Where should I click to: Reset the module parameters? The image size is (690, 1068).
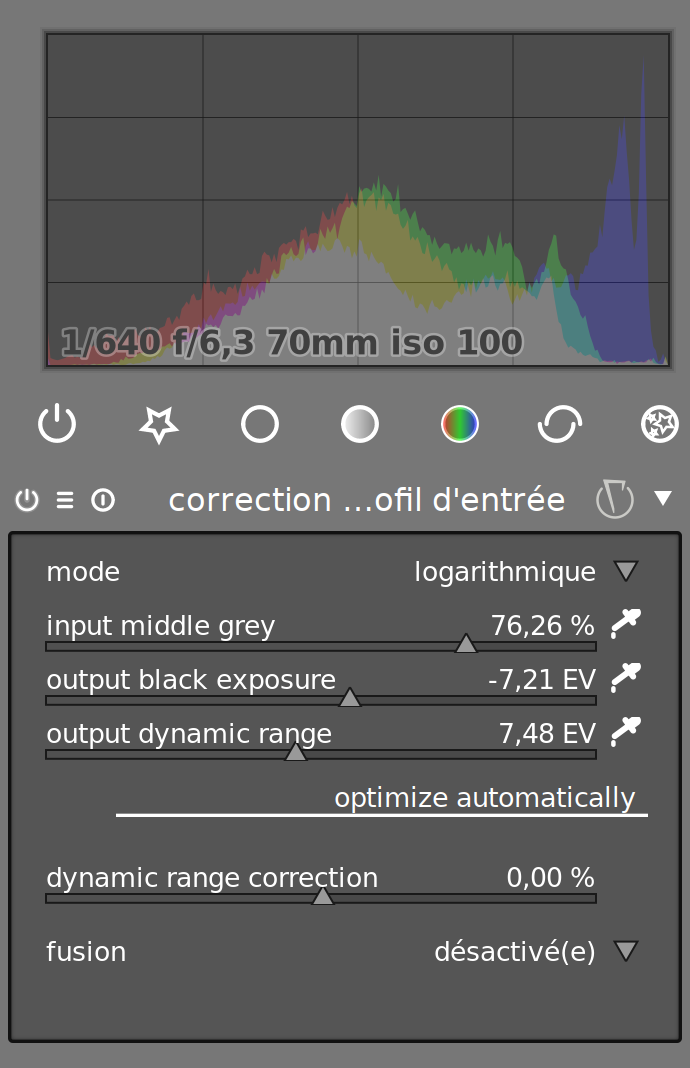(103, 500)
